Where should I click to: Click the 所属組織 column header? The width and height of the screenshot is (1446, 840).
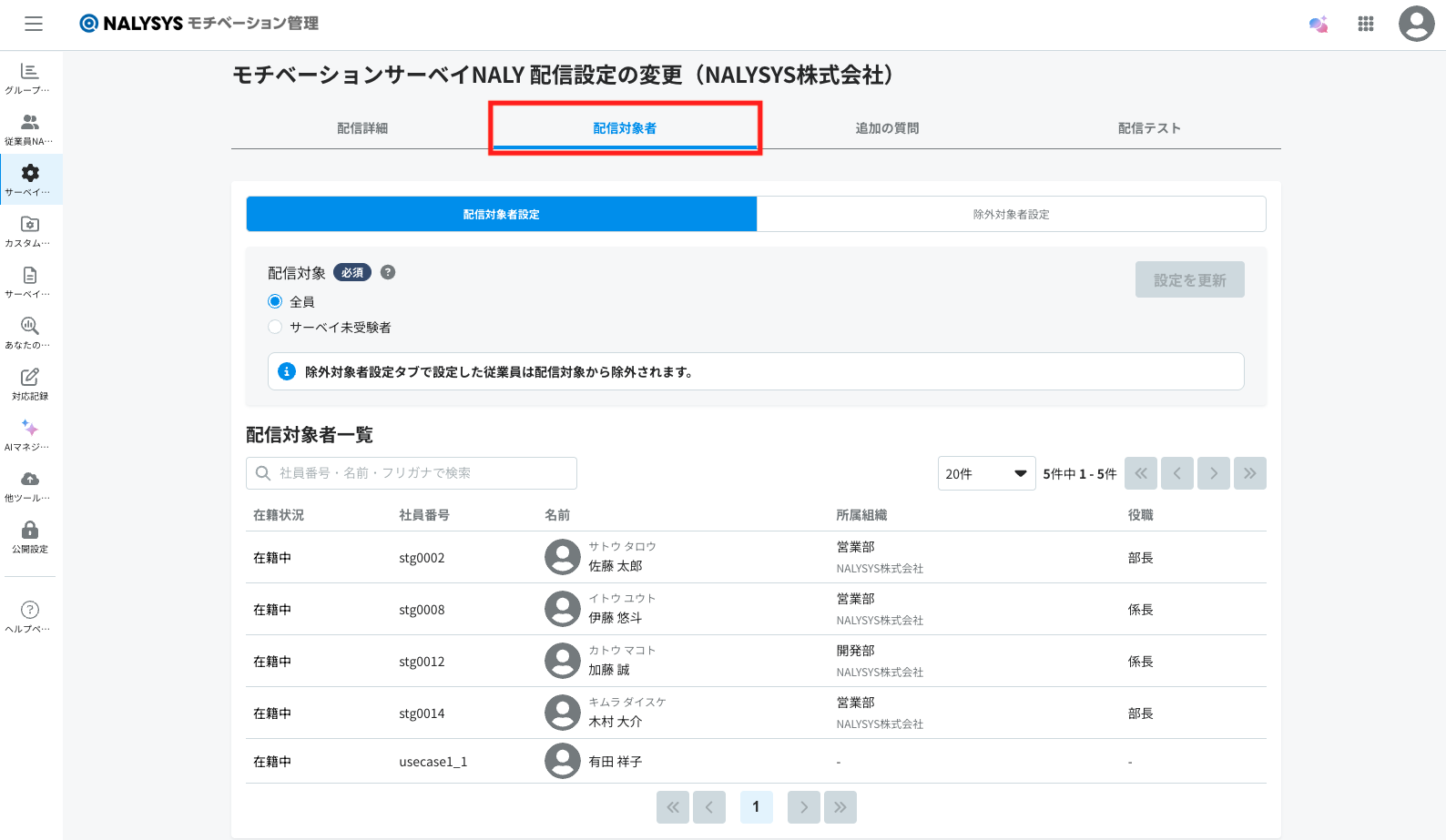861,515
